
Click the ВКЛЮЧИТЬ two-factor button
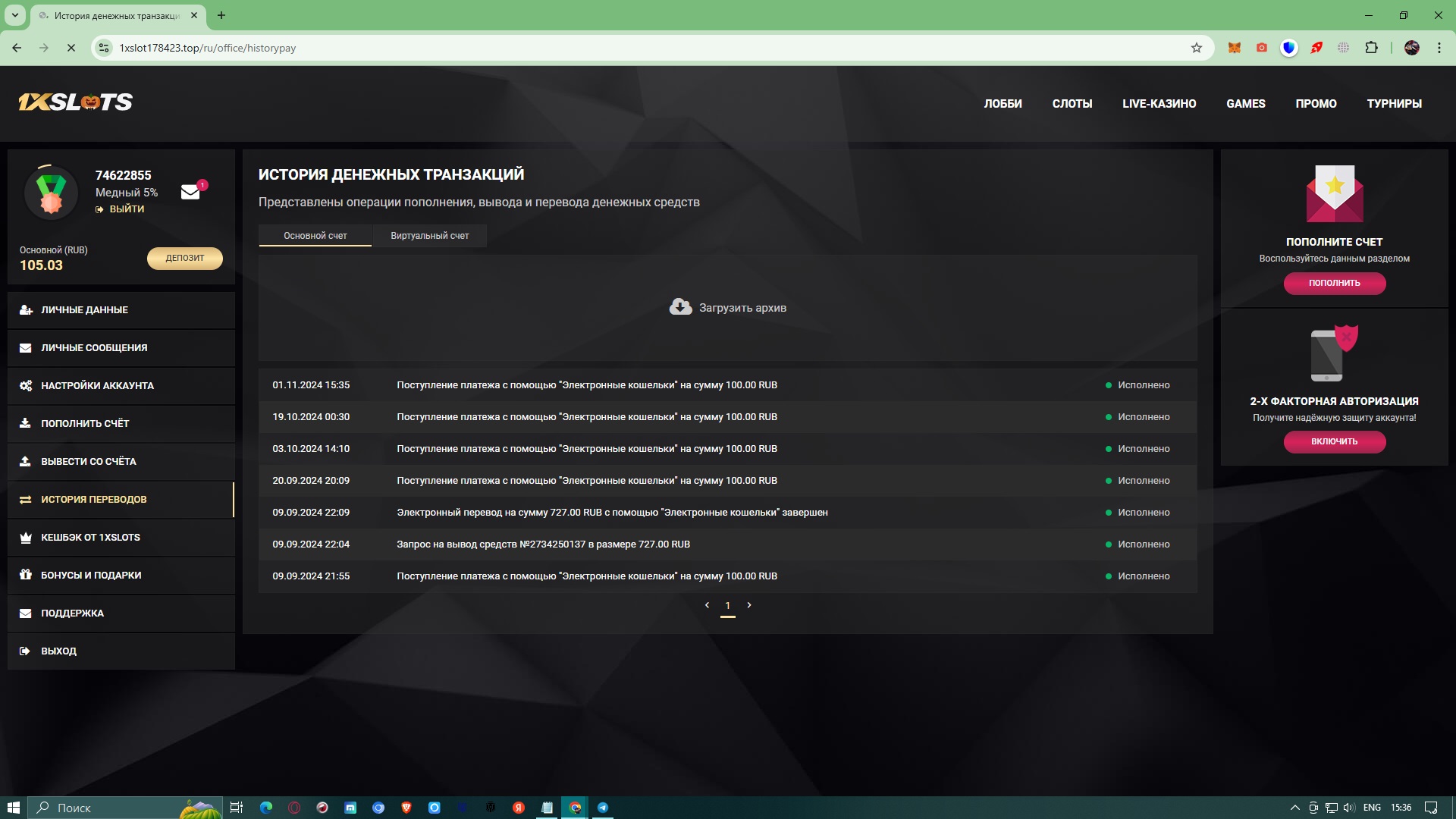1334,441
